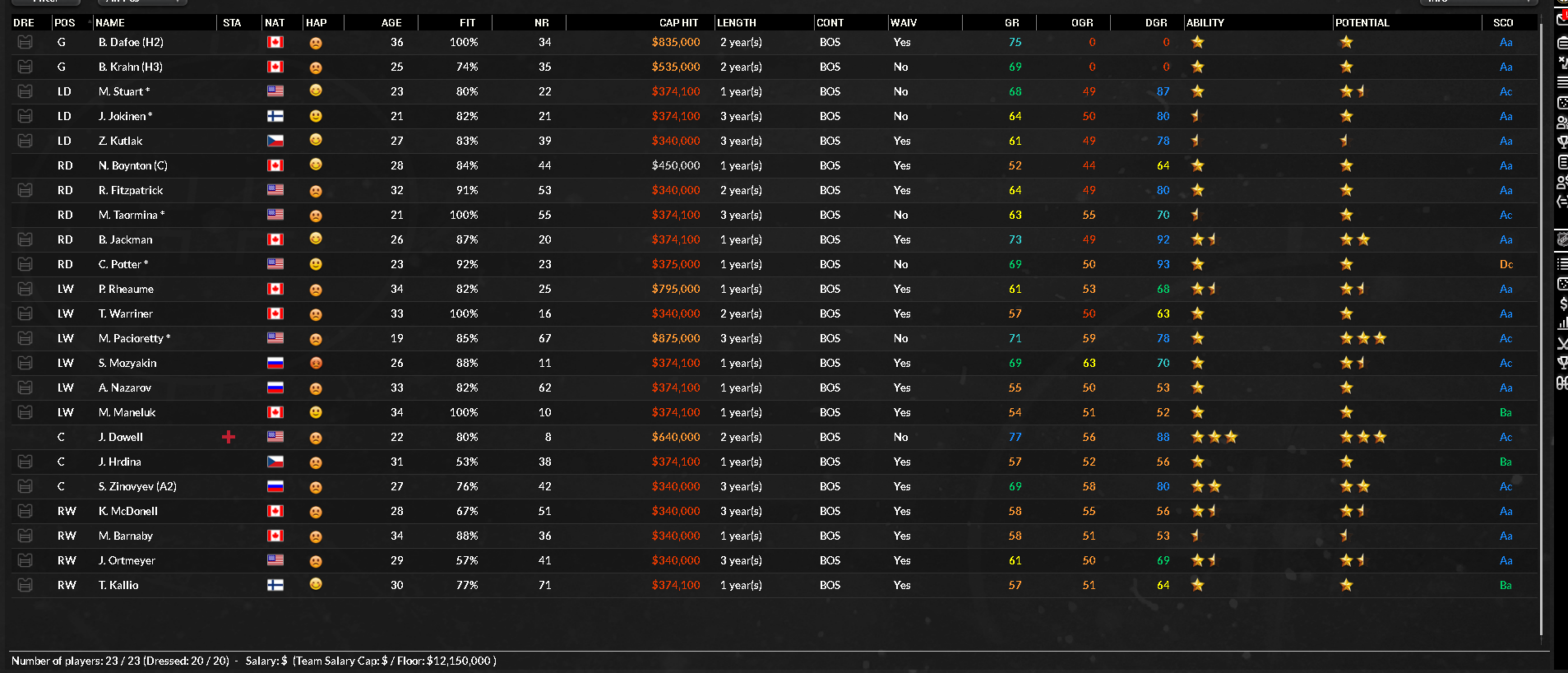
Task: Open the bar chart statistics icon in sidebar
Action: (1562, 324)
